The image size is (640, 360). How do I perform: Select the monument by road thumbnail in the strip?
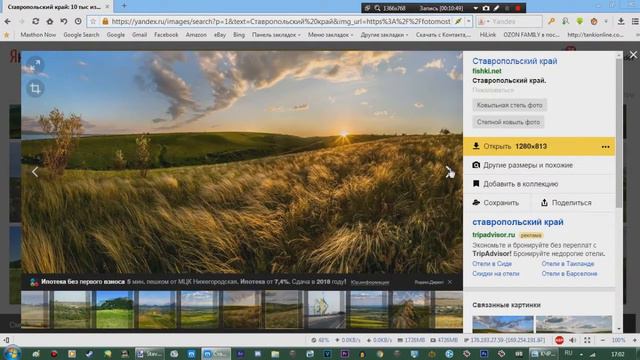click(x=326, y=309)
